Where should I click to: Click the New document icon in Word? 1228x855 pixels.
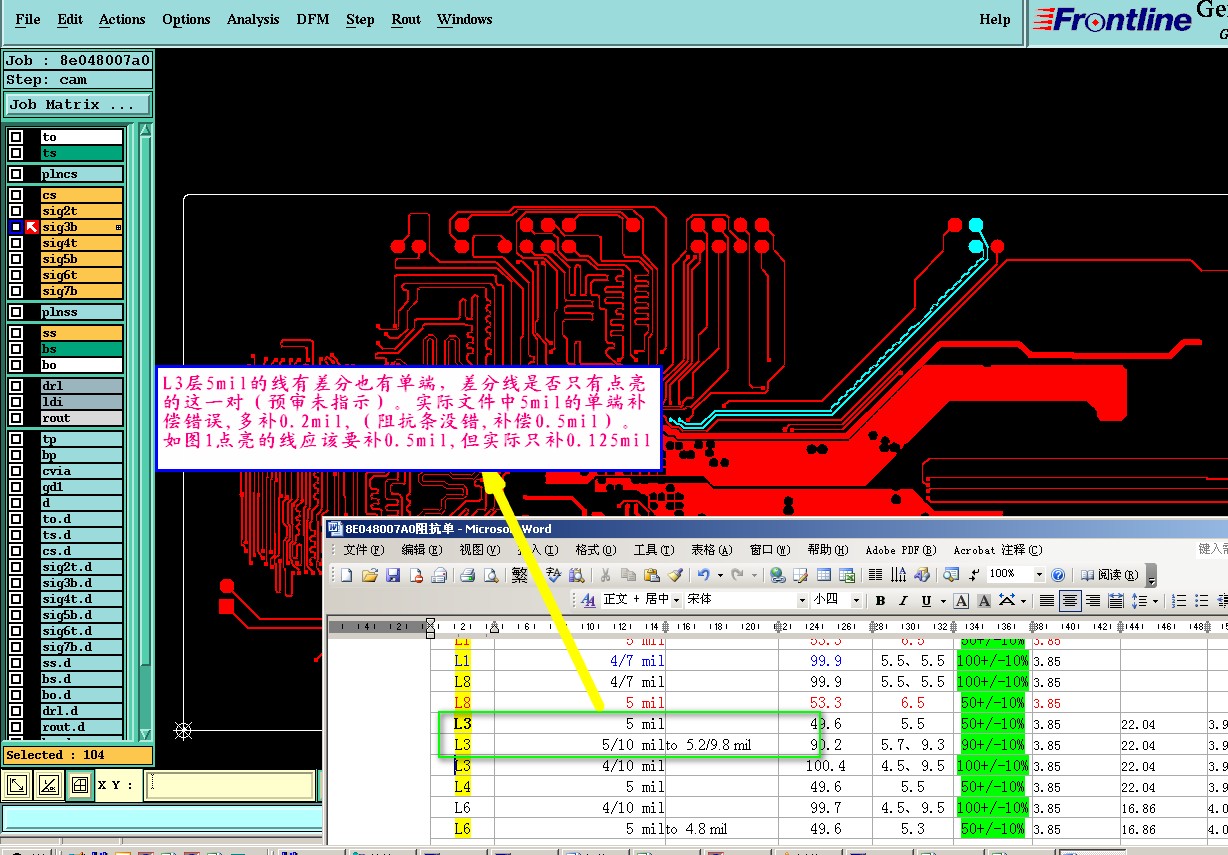347,575
